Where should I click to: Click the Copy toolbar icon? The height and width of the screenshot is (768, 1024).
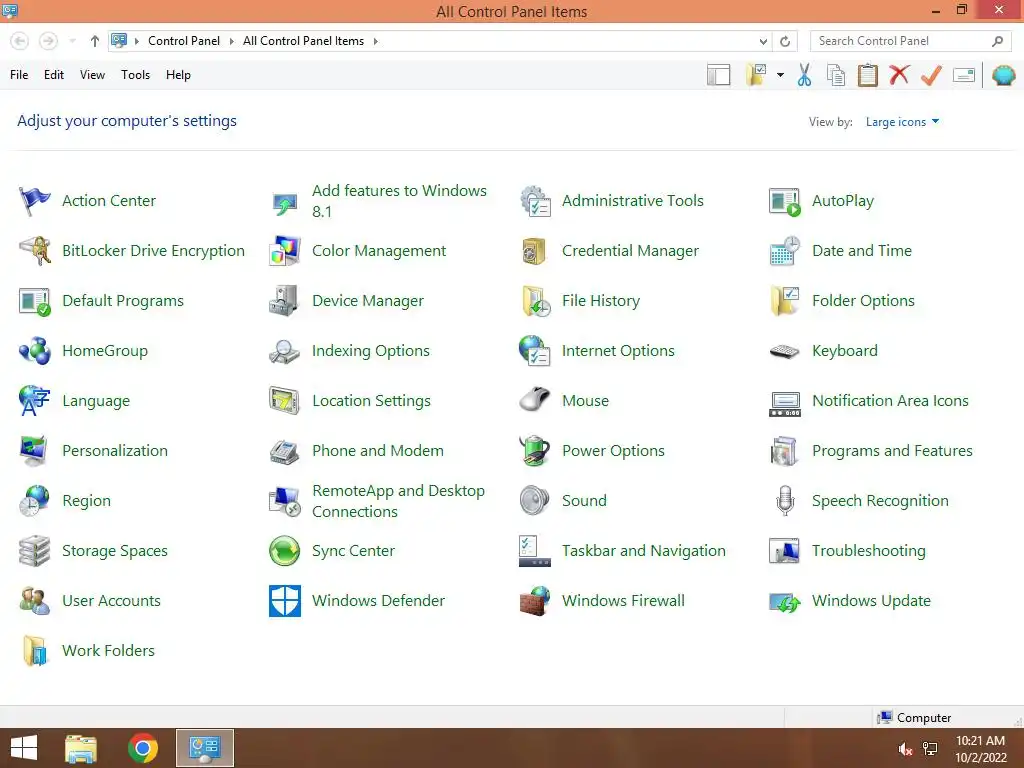[x=836, y=75]
